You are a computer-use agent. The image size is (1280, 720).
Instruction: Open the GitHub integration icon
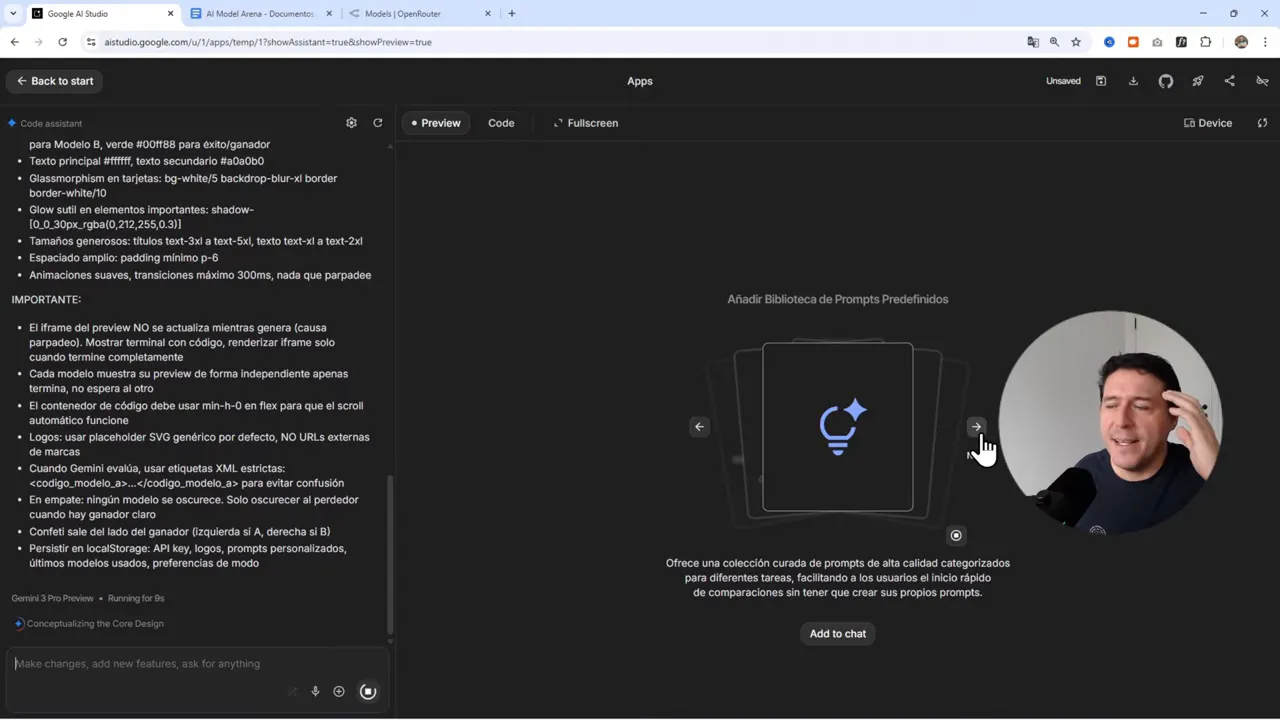1165,81
